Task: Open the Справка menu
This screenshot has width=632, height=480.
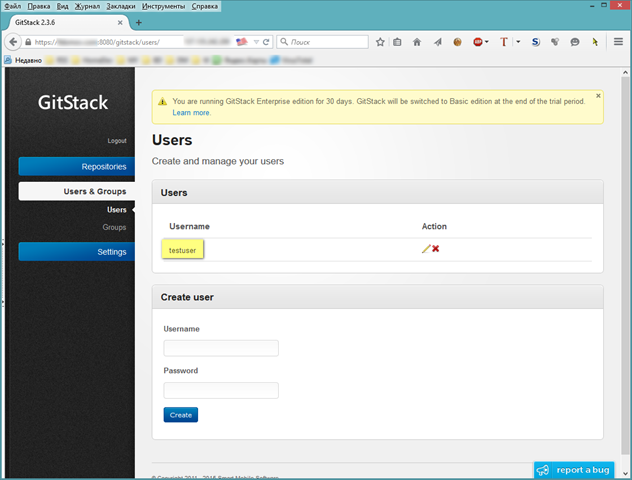Action: pos(205,6)
